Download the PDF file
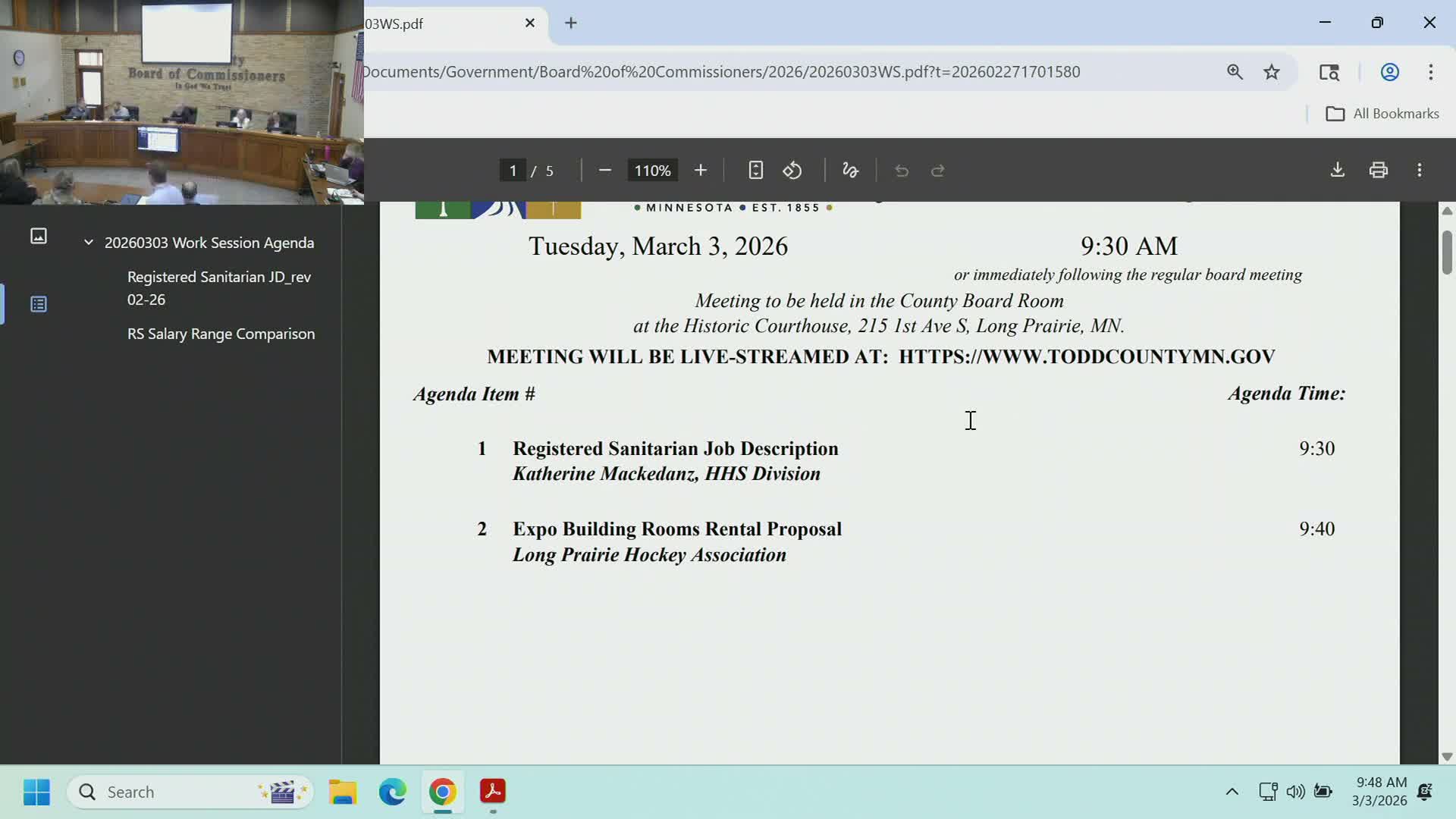 click(x=1337, y=170)
